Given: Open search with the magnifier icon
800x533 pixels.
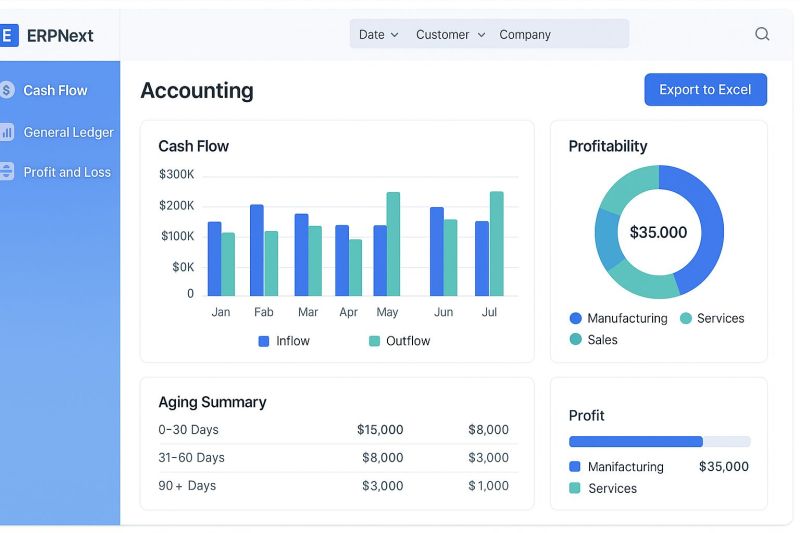Looking at the screenshot, I should coord(762,34).
